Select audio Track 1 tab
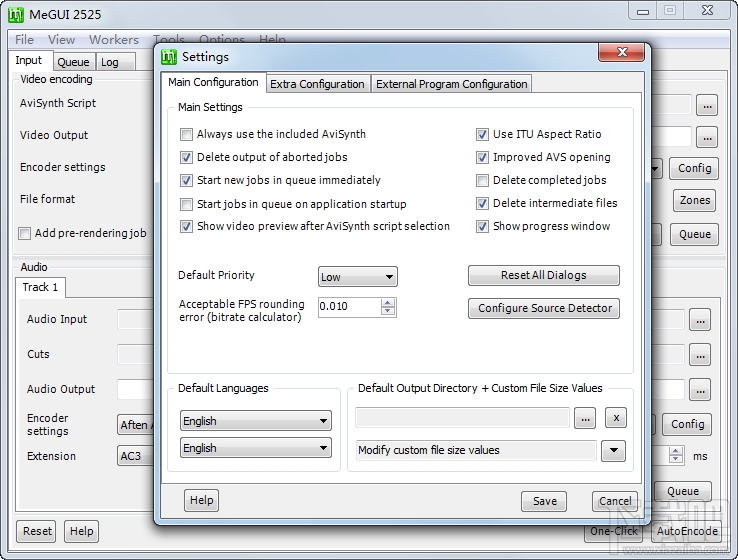 40,287
